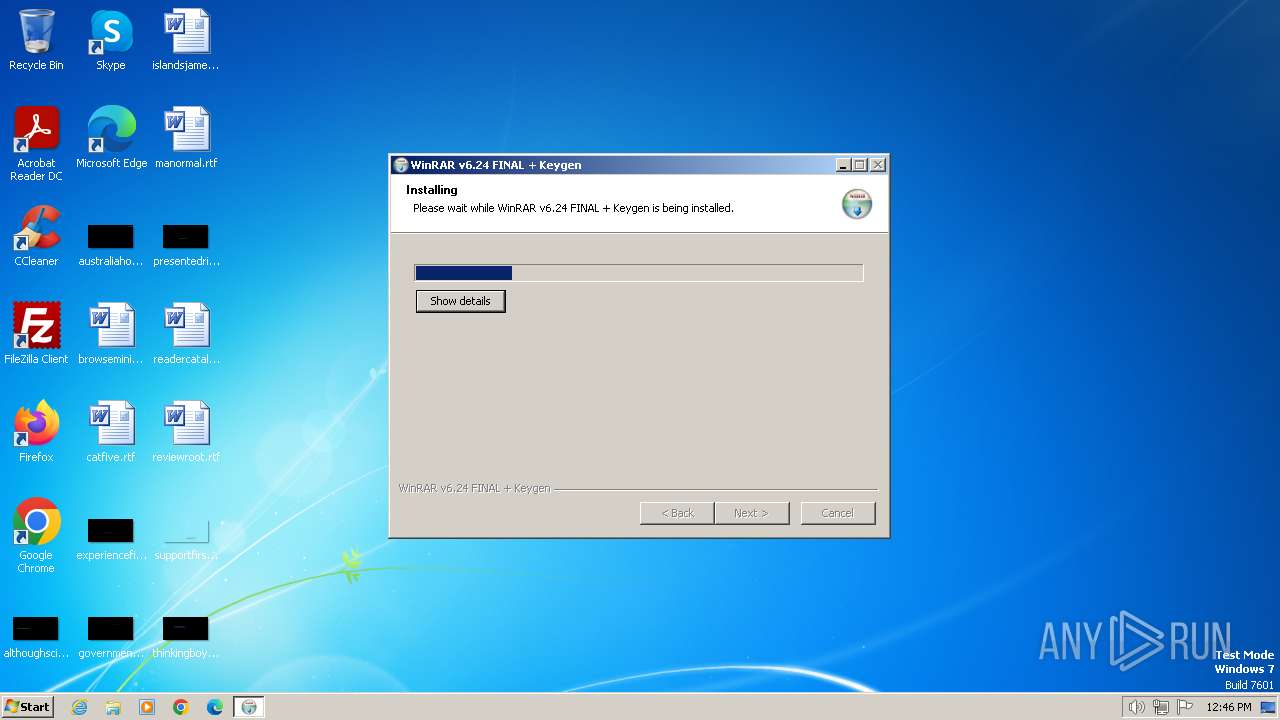
Task: Click the network tray icon
Action: coord(1161,707)
